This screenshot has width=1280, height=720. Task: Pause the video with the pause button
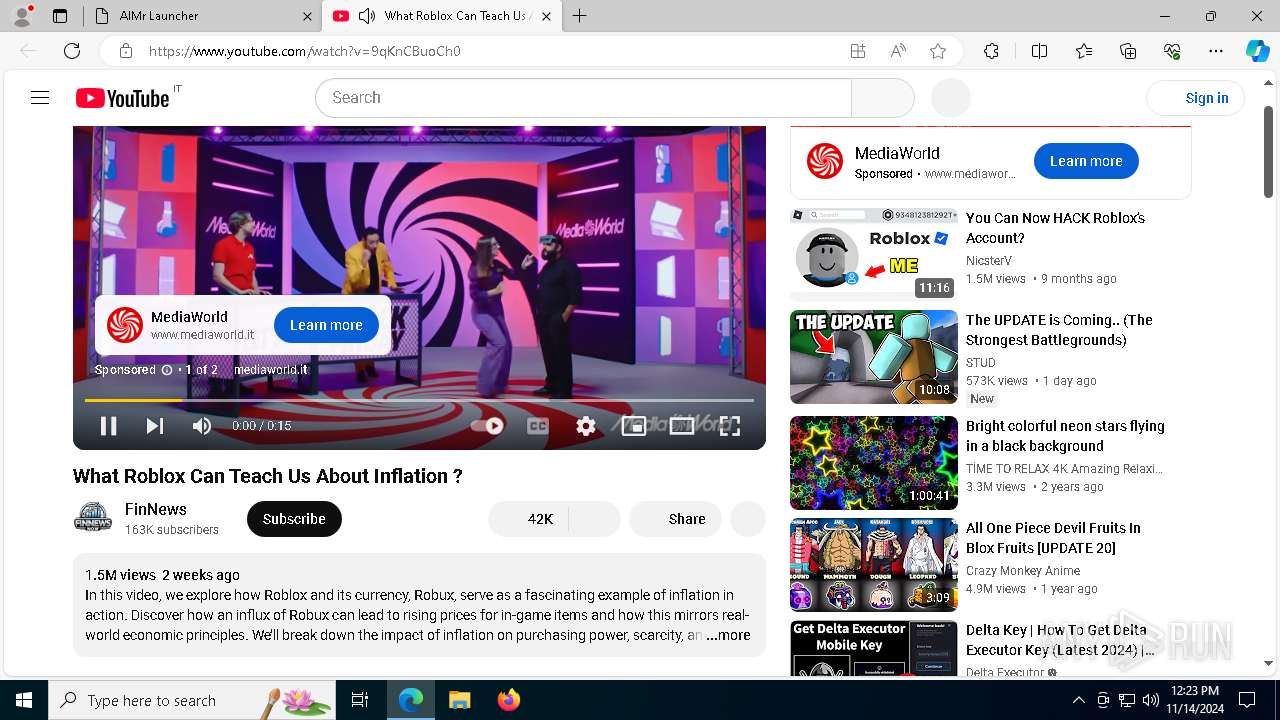coord(108,426)
